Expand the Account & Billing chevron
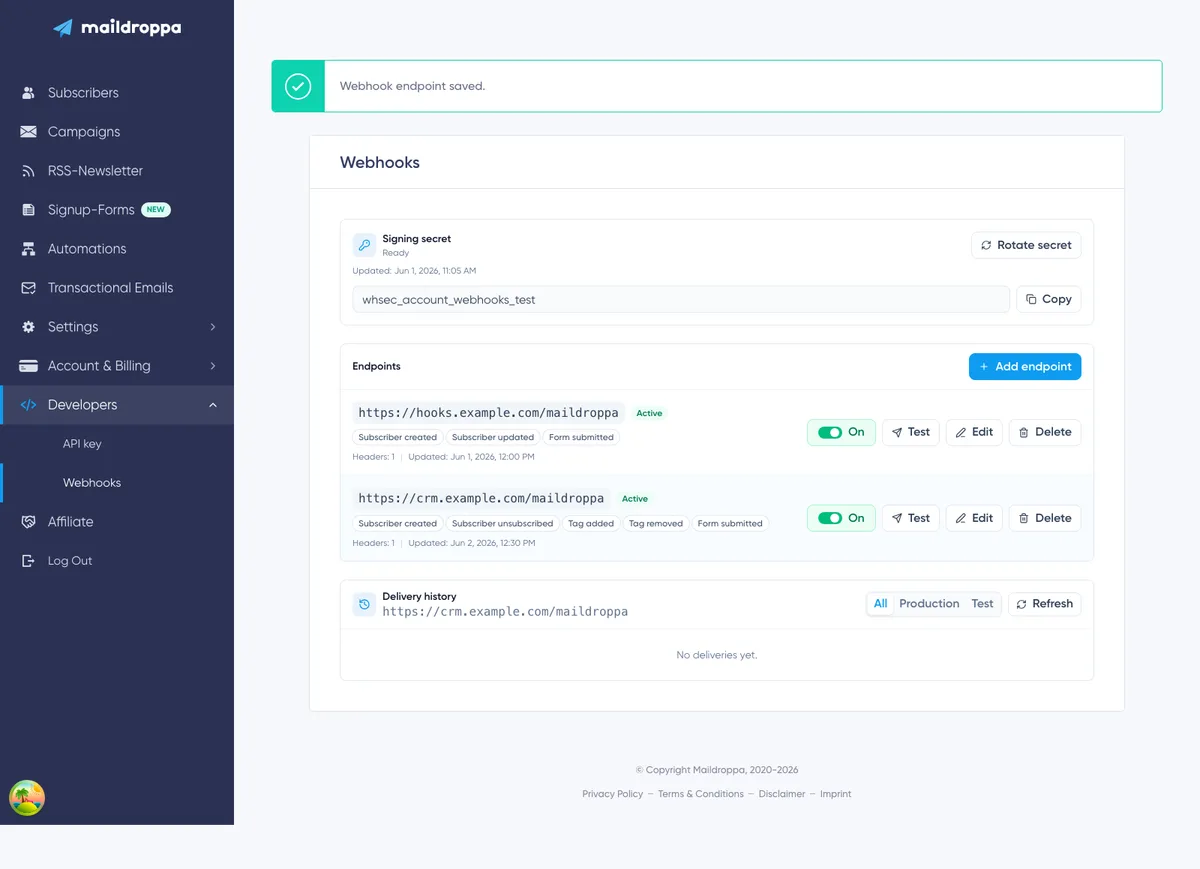Image resolution: width=1200 pixels, height=869 pixels. coord(213,366)
